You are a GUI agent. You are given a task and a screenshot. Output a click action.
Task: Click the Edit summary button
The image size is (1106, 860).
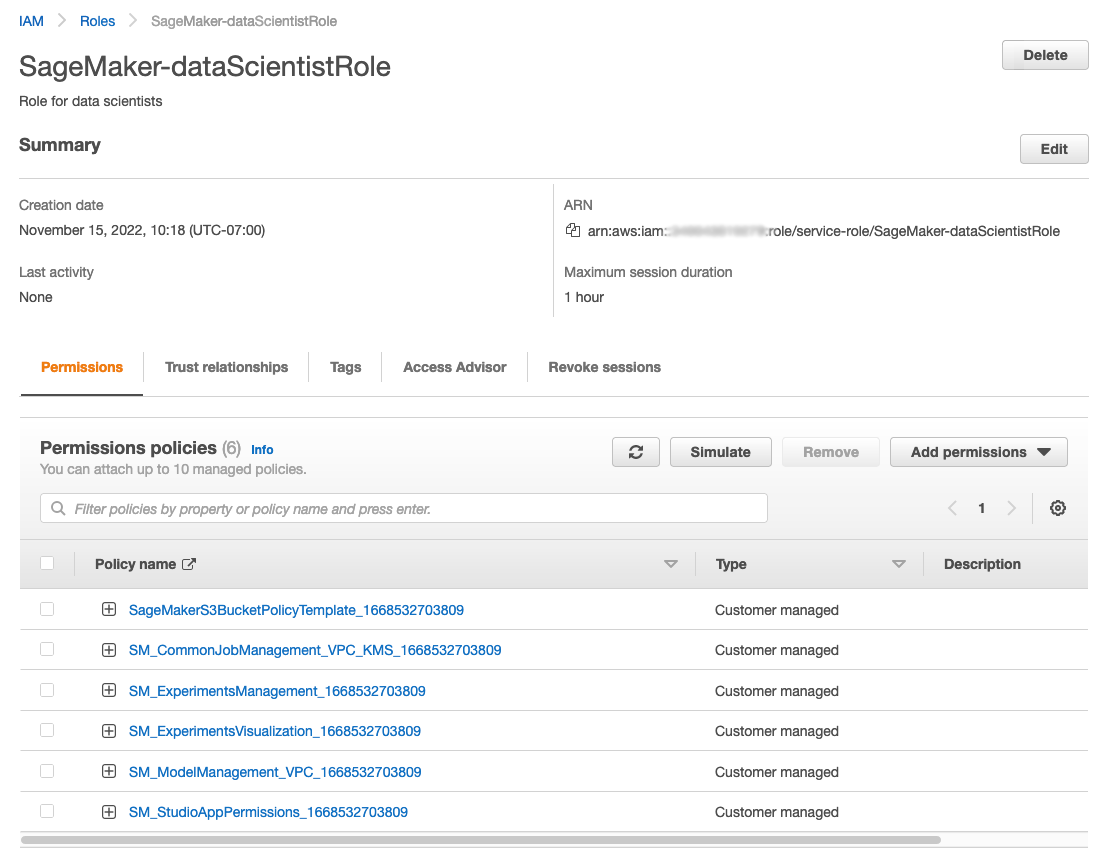pos(1054,149)
